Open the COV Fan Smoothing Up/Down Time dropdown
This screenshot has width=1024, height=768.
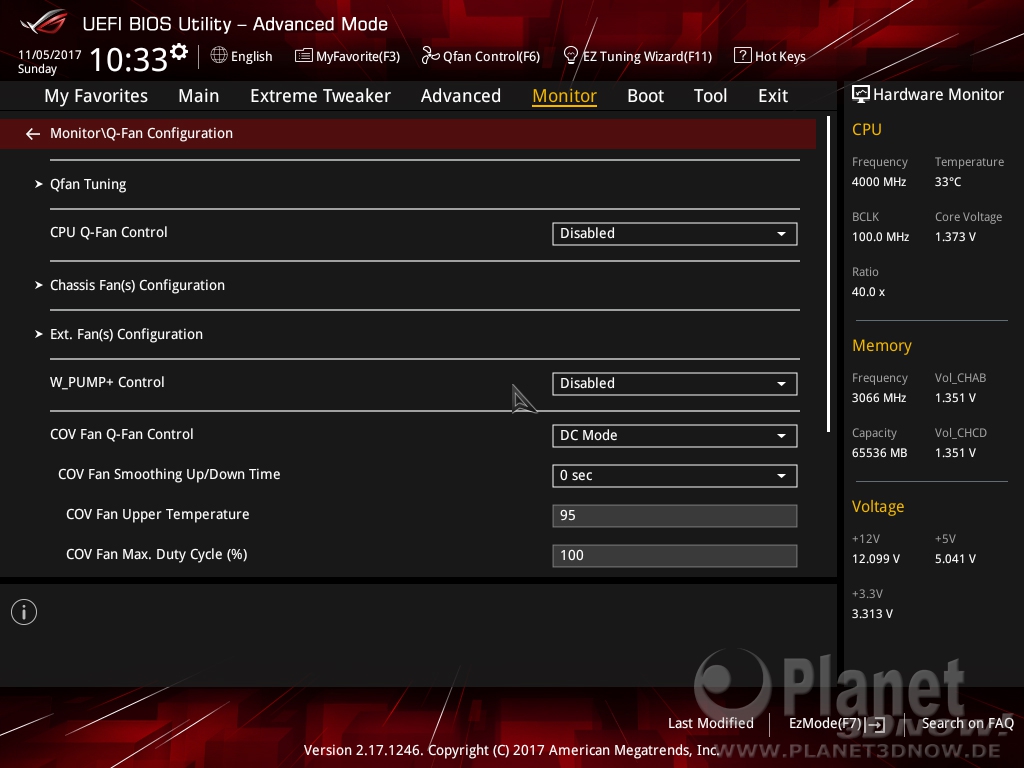click(675, 475)
